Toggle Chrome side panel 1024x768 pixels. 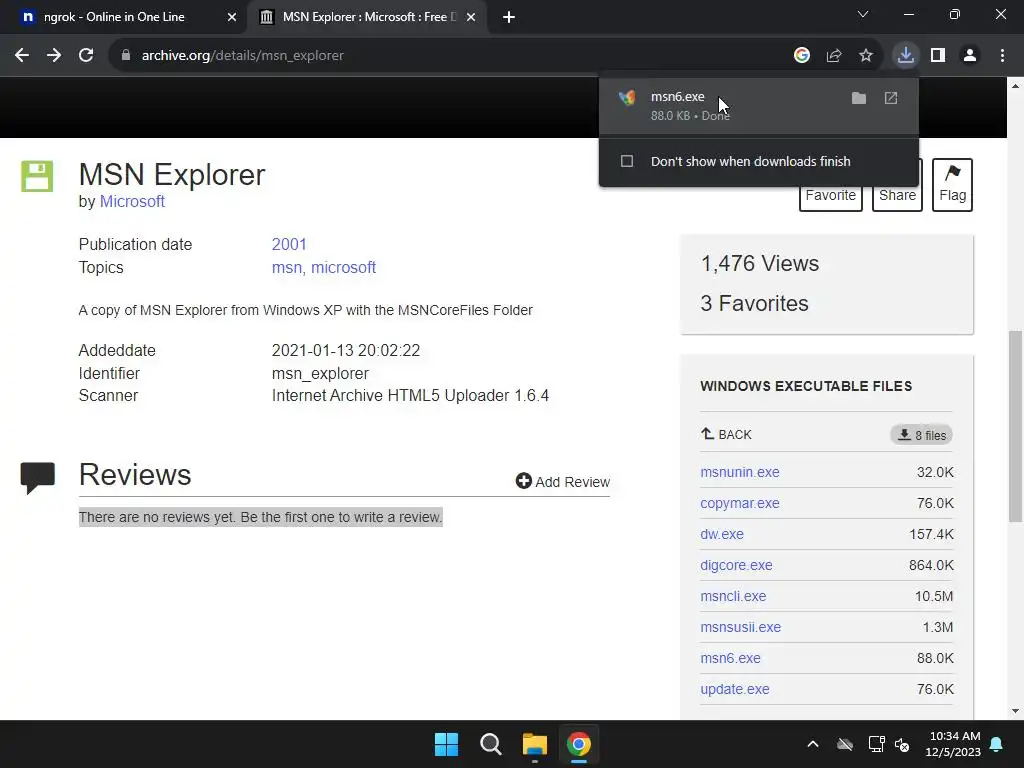tap(938, 56)
